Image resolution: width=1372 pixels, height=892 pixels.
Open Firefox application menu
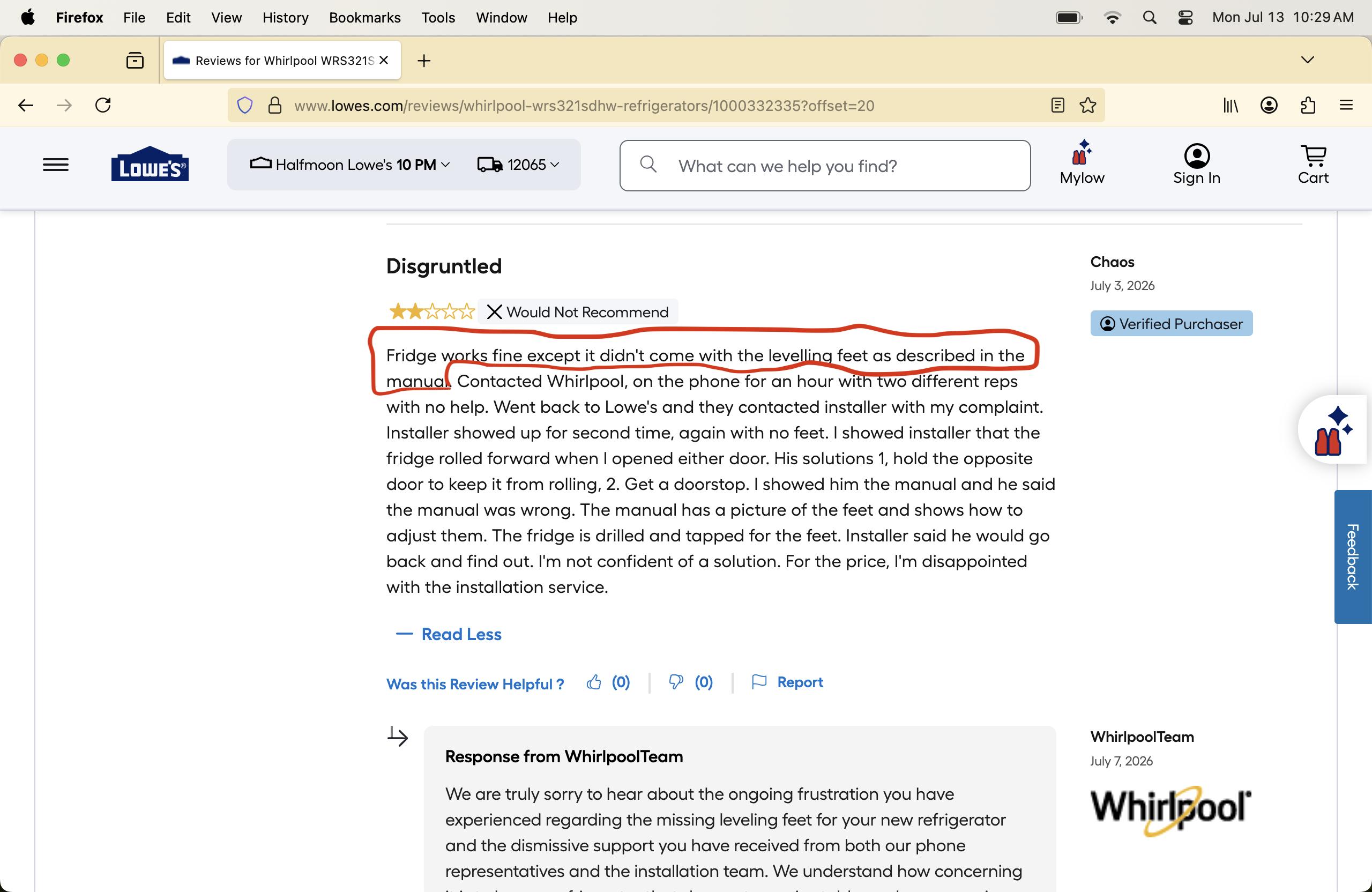click(x=1346, y=106)
